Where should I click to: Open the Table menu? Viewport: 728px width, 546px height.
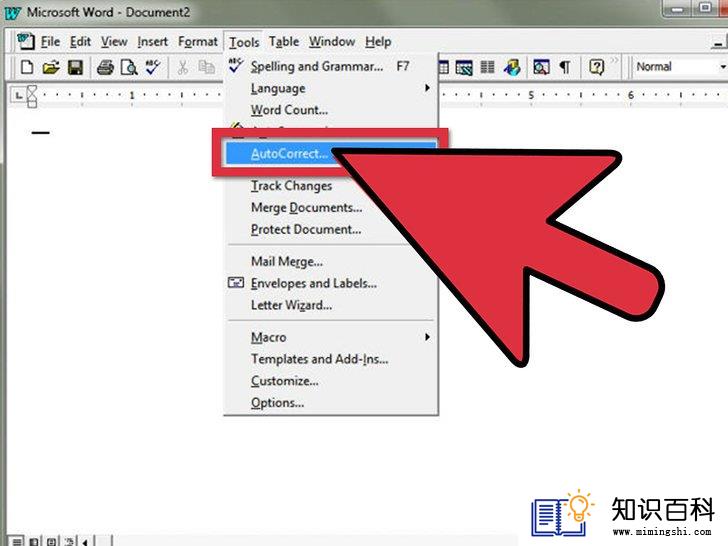284,42
